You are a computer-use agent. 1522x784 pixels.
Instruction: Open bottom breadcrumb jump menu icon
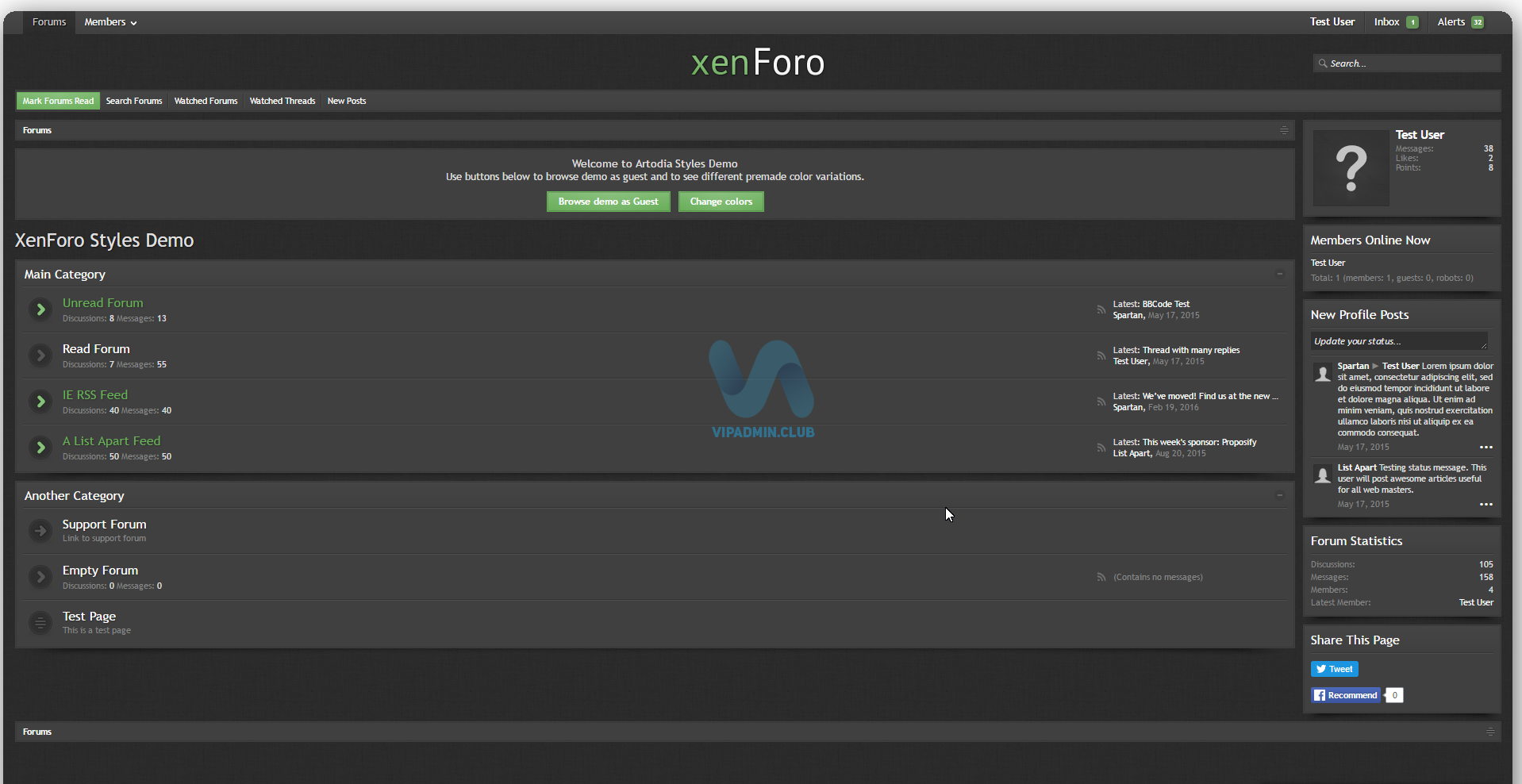coord(1490,732)
